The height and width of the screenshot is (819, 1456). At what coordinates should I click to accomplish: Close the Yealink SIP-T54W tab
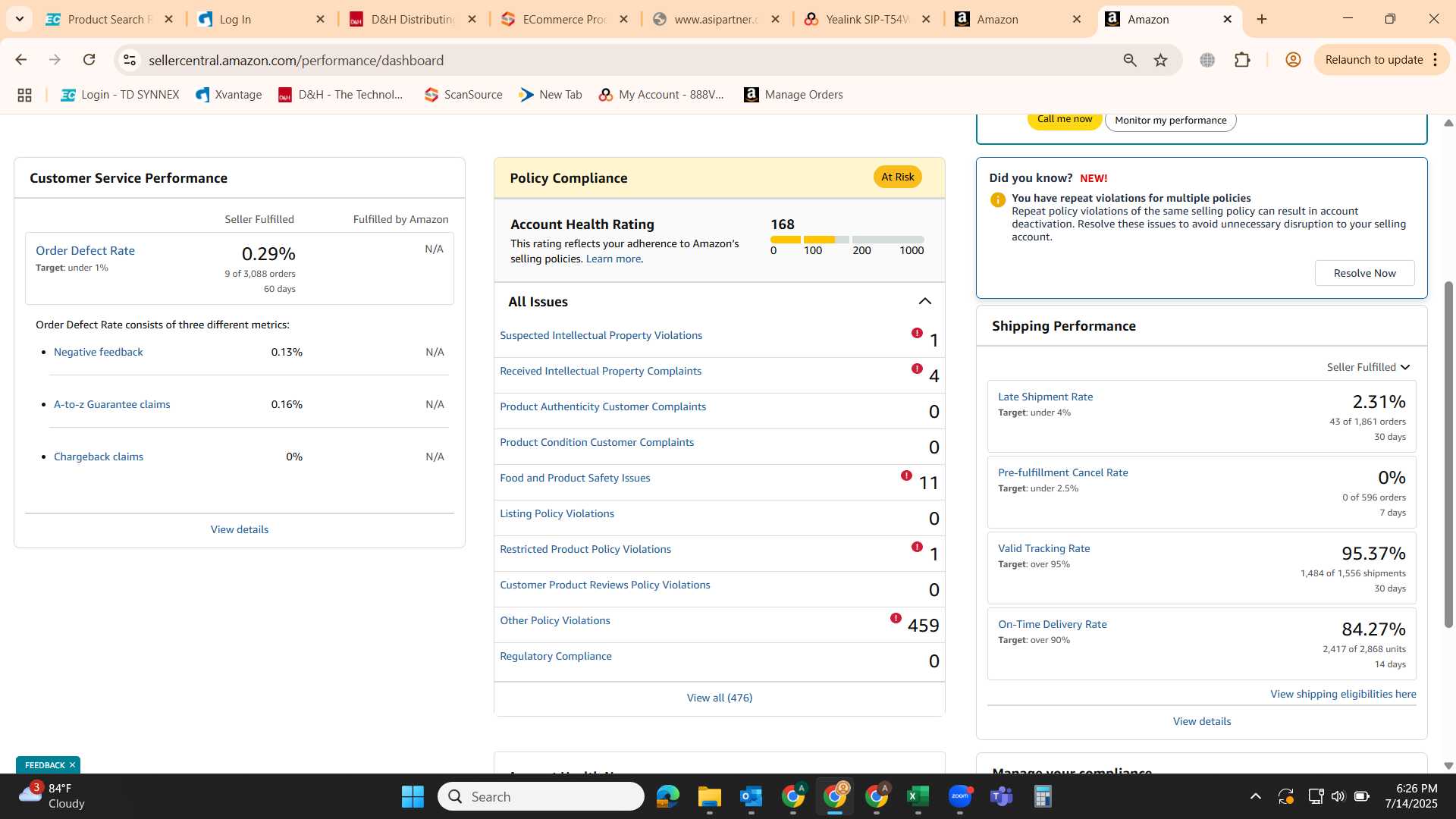926,19
